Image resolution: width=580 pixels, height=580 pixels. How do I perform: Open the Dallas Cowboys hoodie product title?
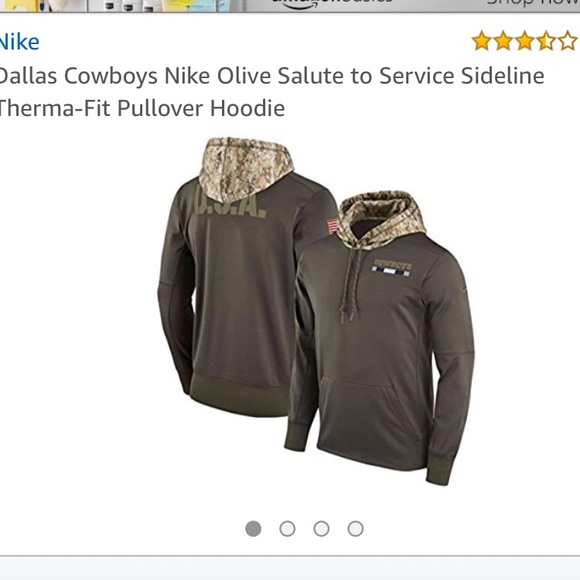click(x=271, y=92)
